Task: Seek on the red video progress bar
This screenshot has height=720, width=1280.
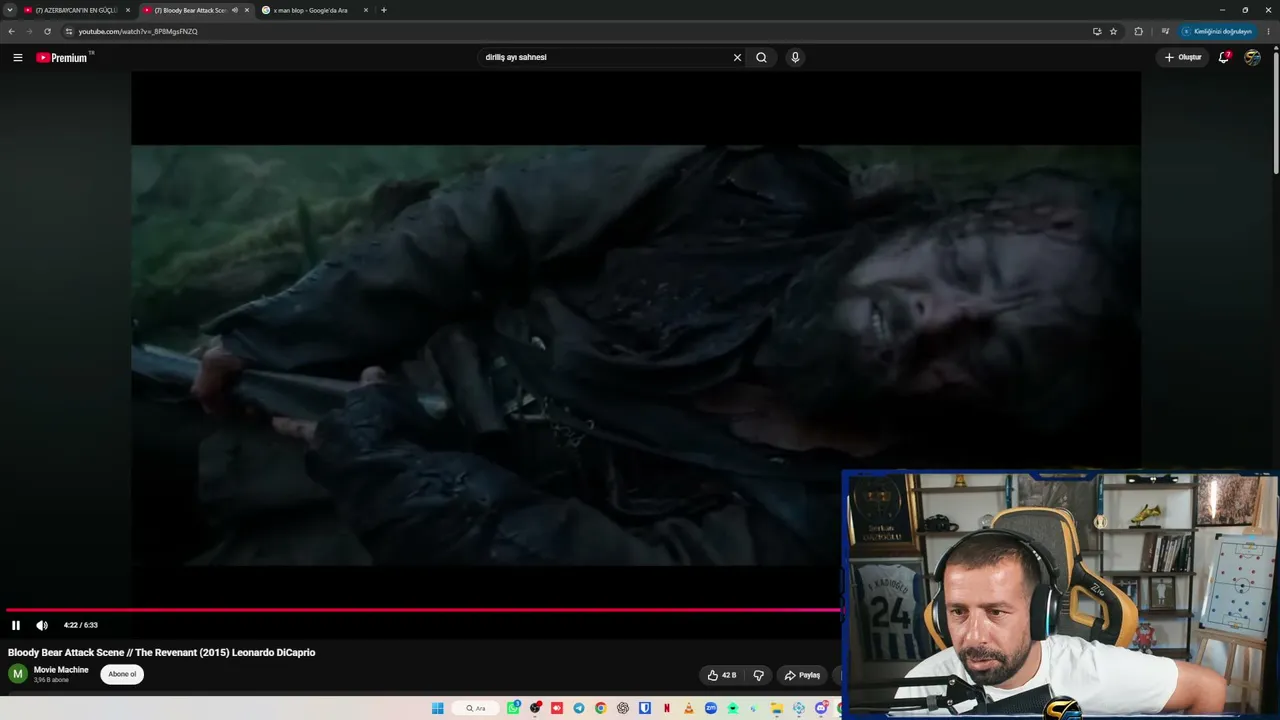Action: click(x=423, y=609)
